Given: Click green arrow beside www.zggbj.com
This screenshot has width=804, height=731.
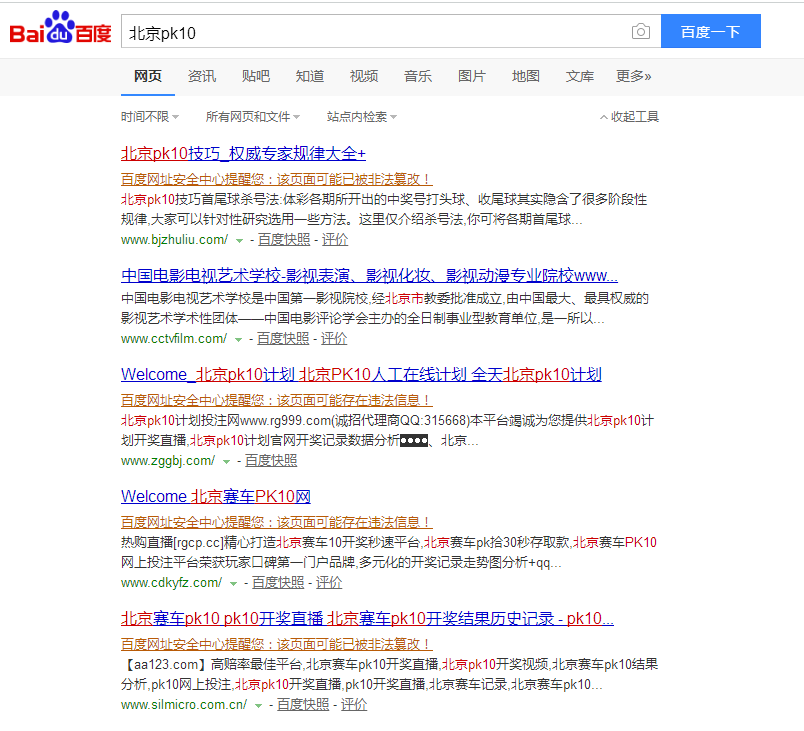Looking at the screenshot, I should tap(226, 461).
